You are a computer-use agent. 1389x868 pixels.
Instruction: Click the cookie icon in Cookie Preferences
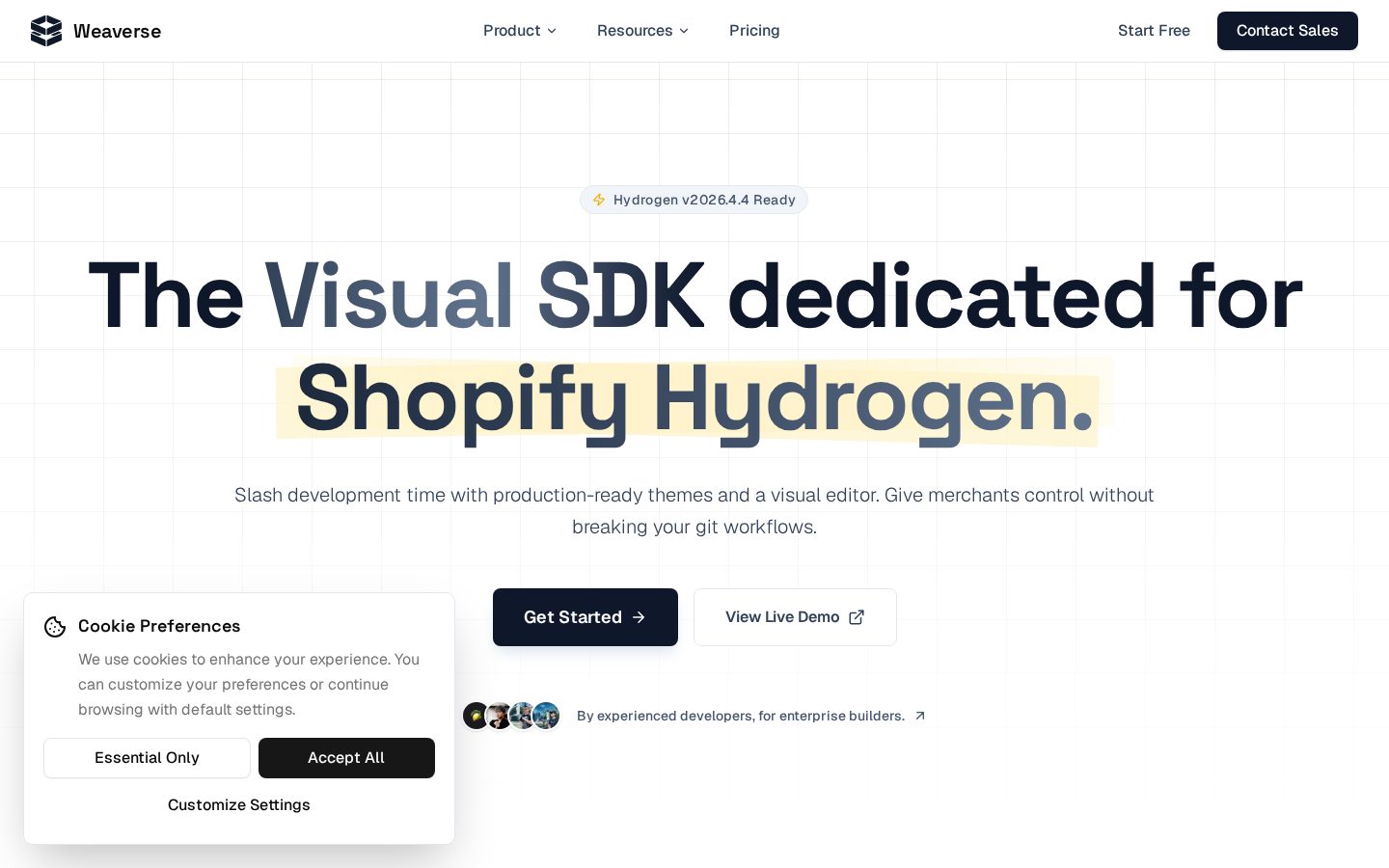click(x=55, y=627)
